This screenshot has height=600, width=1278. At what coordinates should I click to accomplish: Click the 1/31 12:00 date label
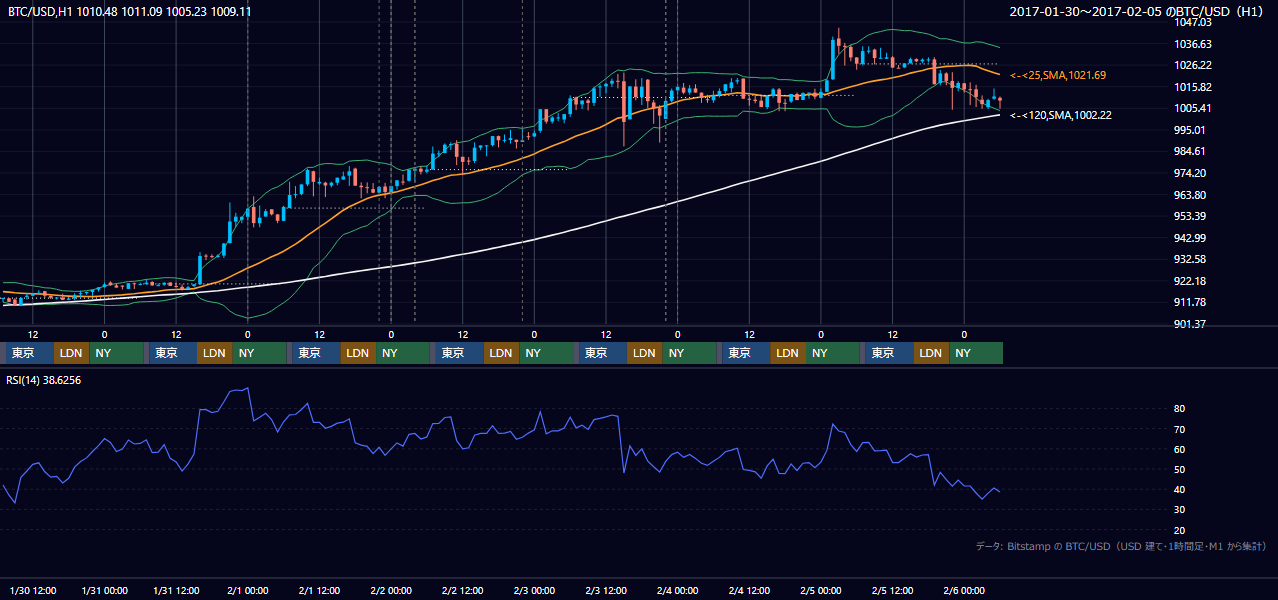[x=176, y=591]
